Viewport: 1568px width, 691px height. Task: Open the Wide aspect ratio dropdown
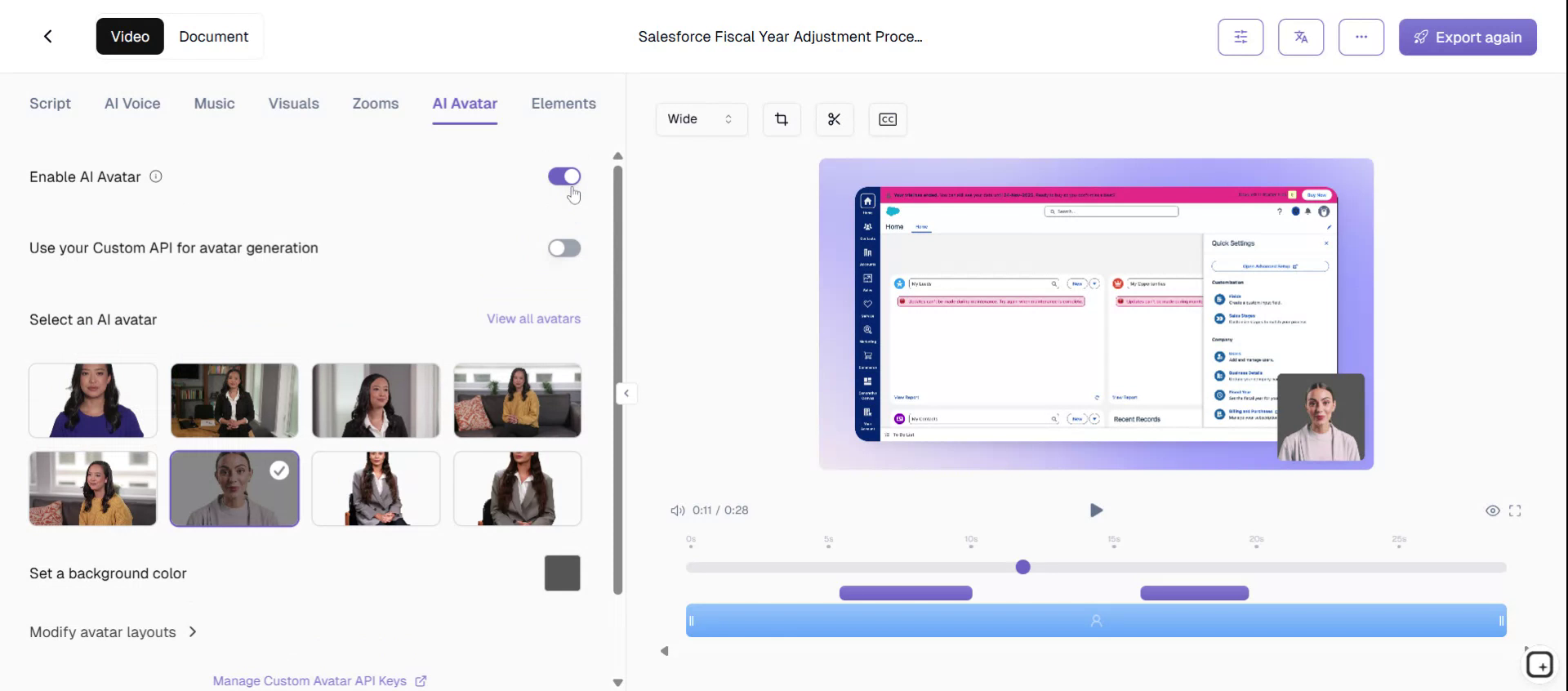(x=702, y=119)
